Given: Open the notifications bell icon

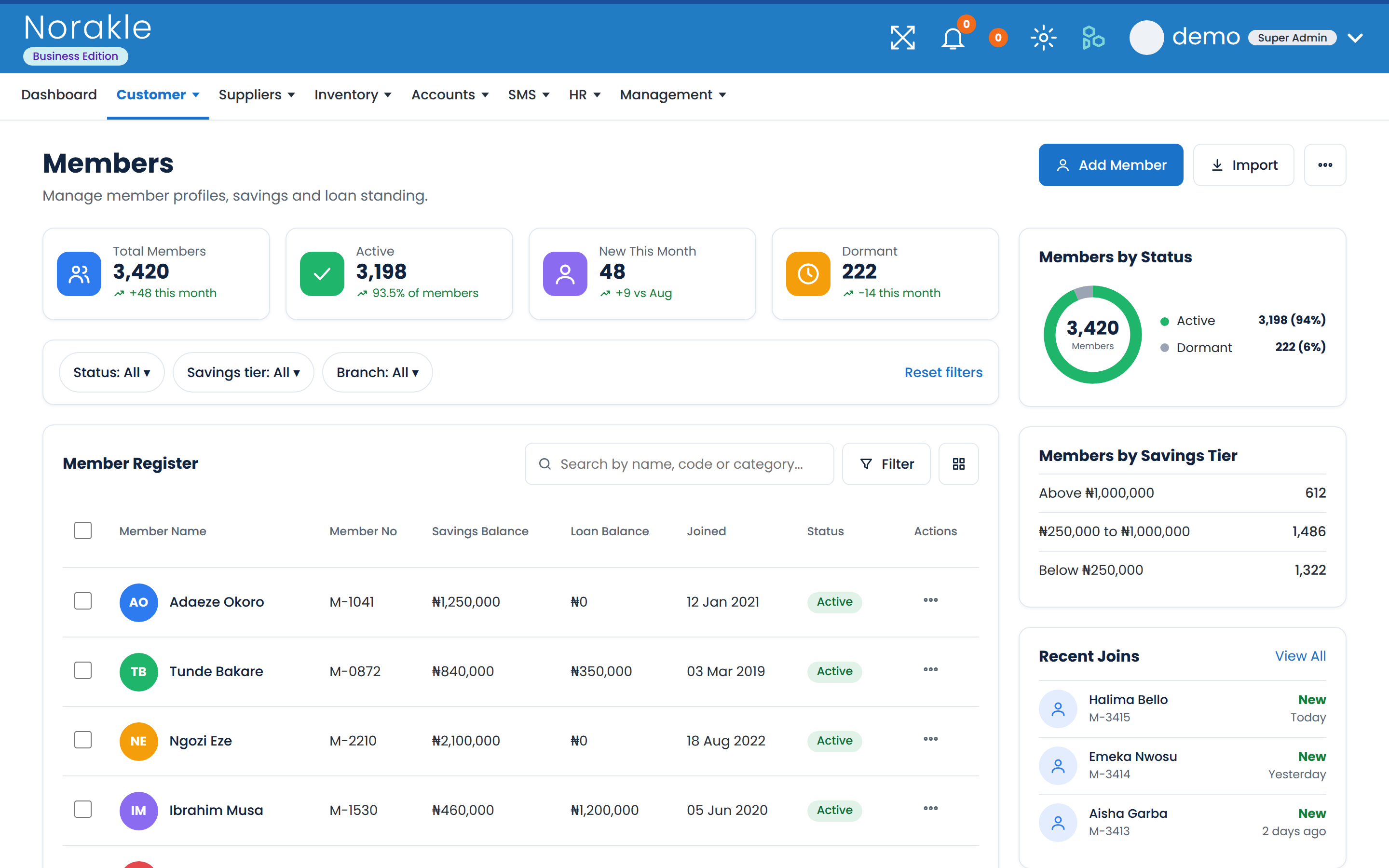Looking at the screenshot, I should pos(953,38).
